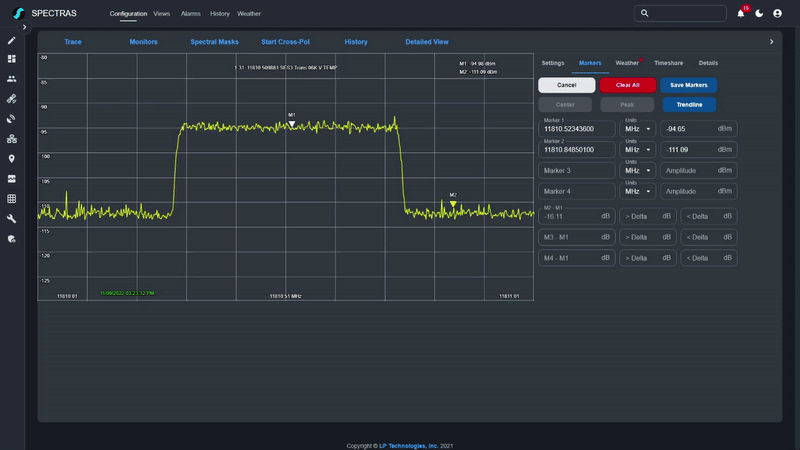Open the notifications bell icon

(x=741, y=13)
